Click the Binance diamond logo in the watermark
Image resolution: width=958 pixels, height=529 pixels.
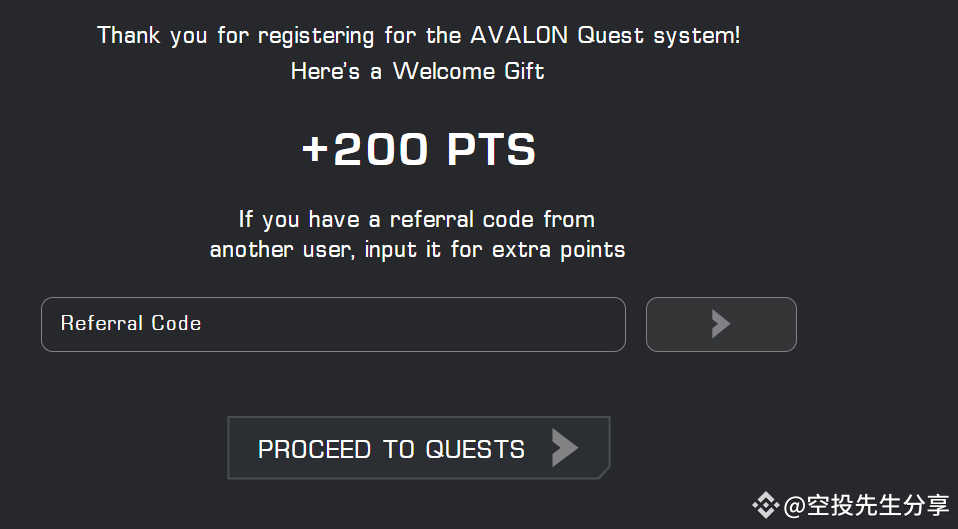[x=766, y=505]
